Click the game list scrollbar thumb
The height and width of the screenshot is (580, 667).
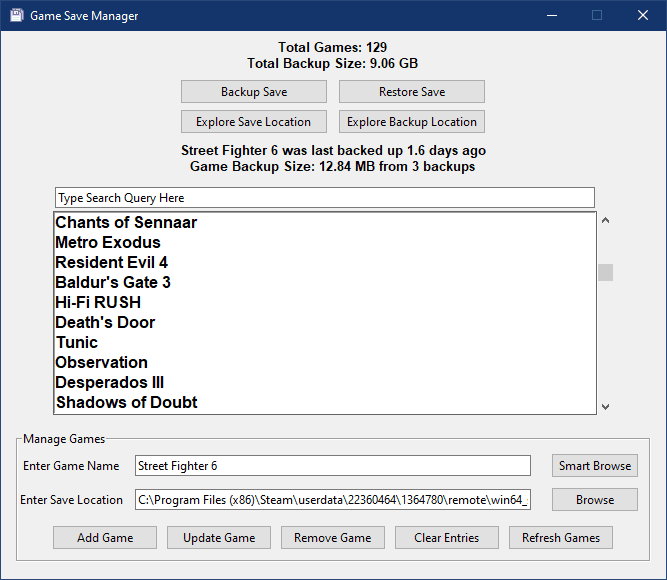click(605, 272)
